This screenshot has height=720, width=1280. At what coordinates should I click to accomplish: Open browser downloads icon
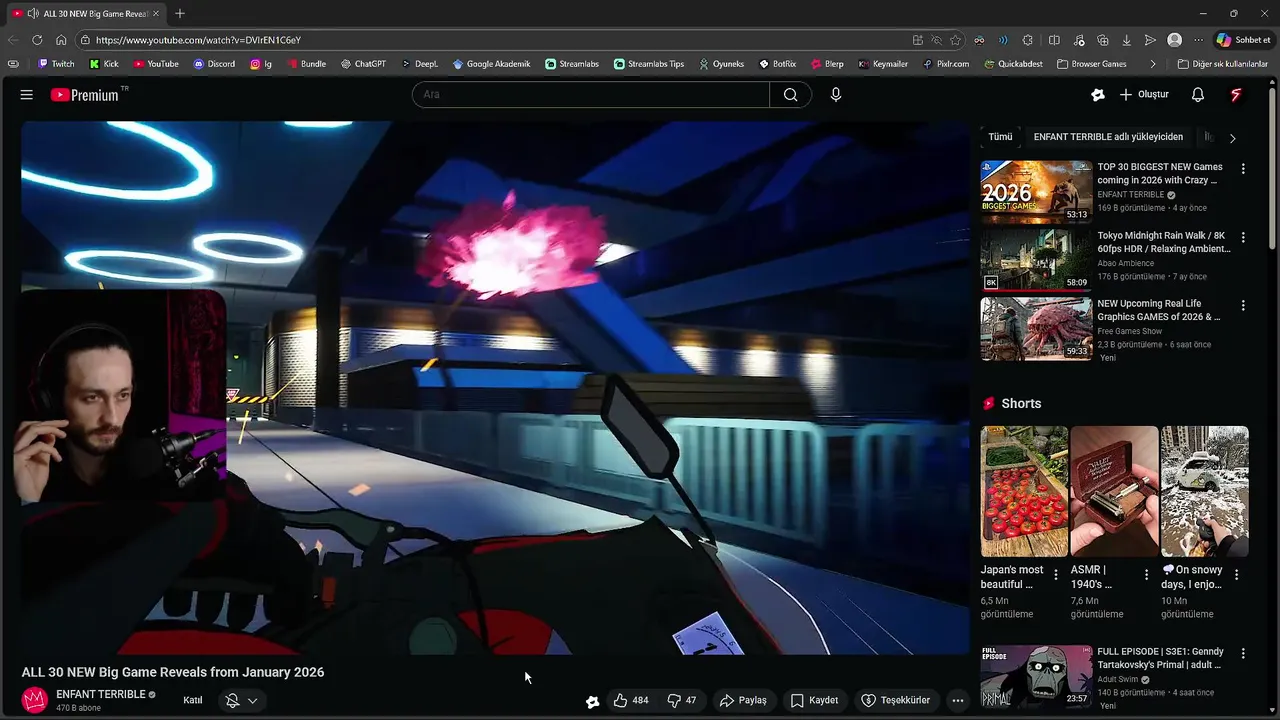coord(1126,40)
